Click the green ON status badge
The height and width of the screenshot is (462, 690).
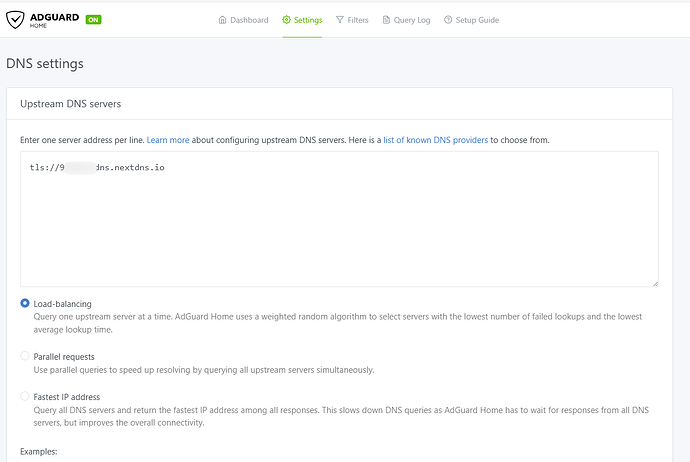(93, 20)
